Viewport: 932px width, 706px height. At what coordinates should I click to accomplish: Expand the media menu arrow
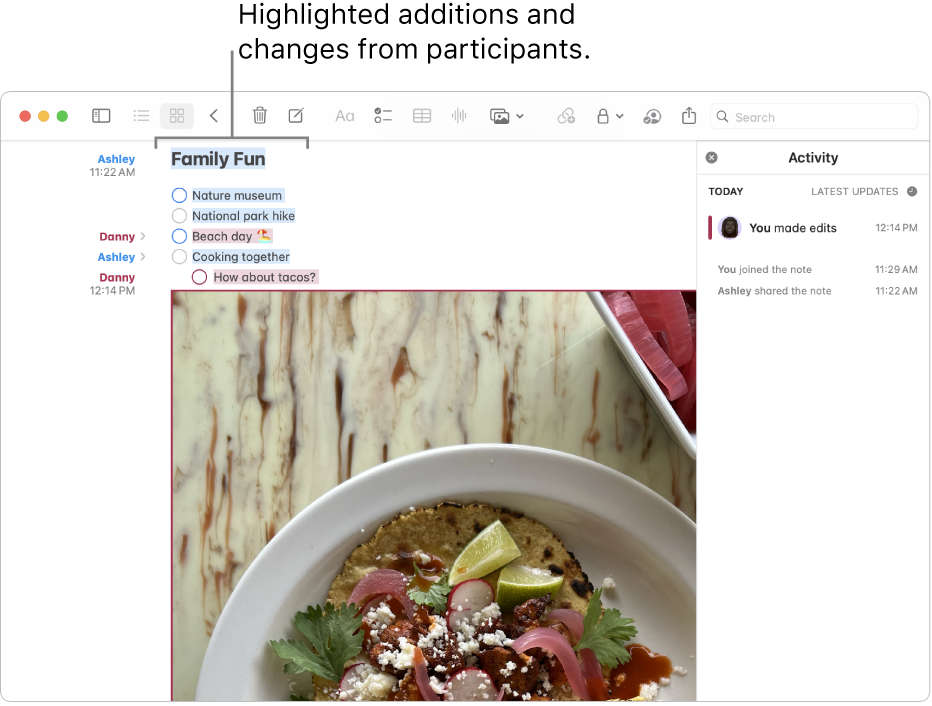pyautogui.click(x=520, y=116)
